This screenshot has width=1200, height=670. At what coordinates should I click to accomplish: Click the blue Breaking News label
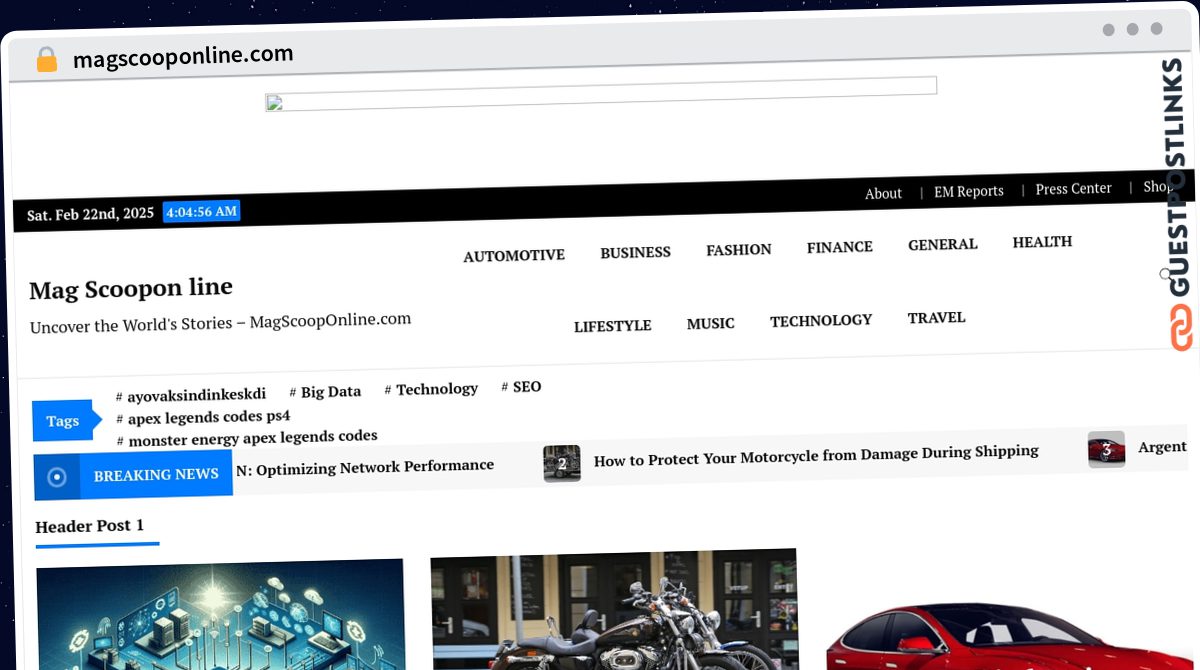click(x=156, y=474)
